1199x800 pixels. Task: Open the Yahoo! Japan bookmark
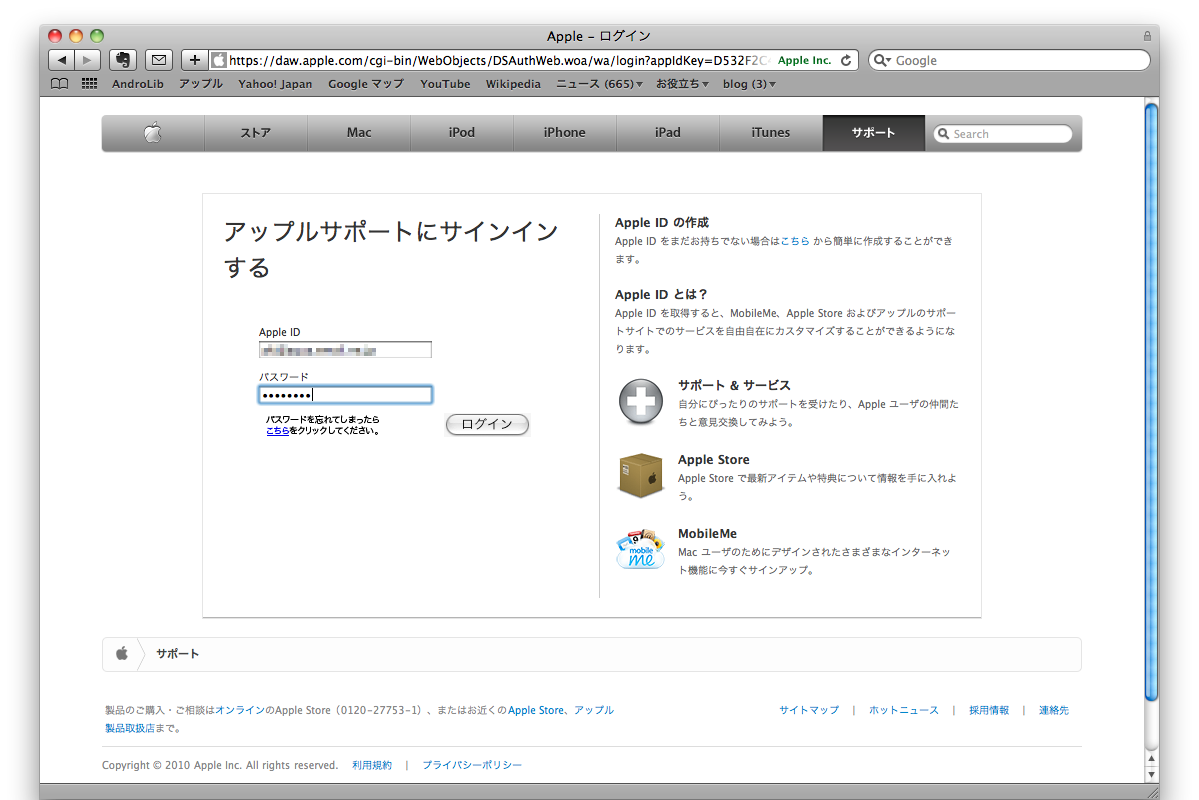point(275,83)
